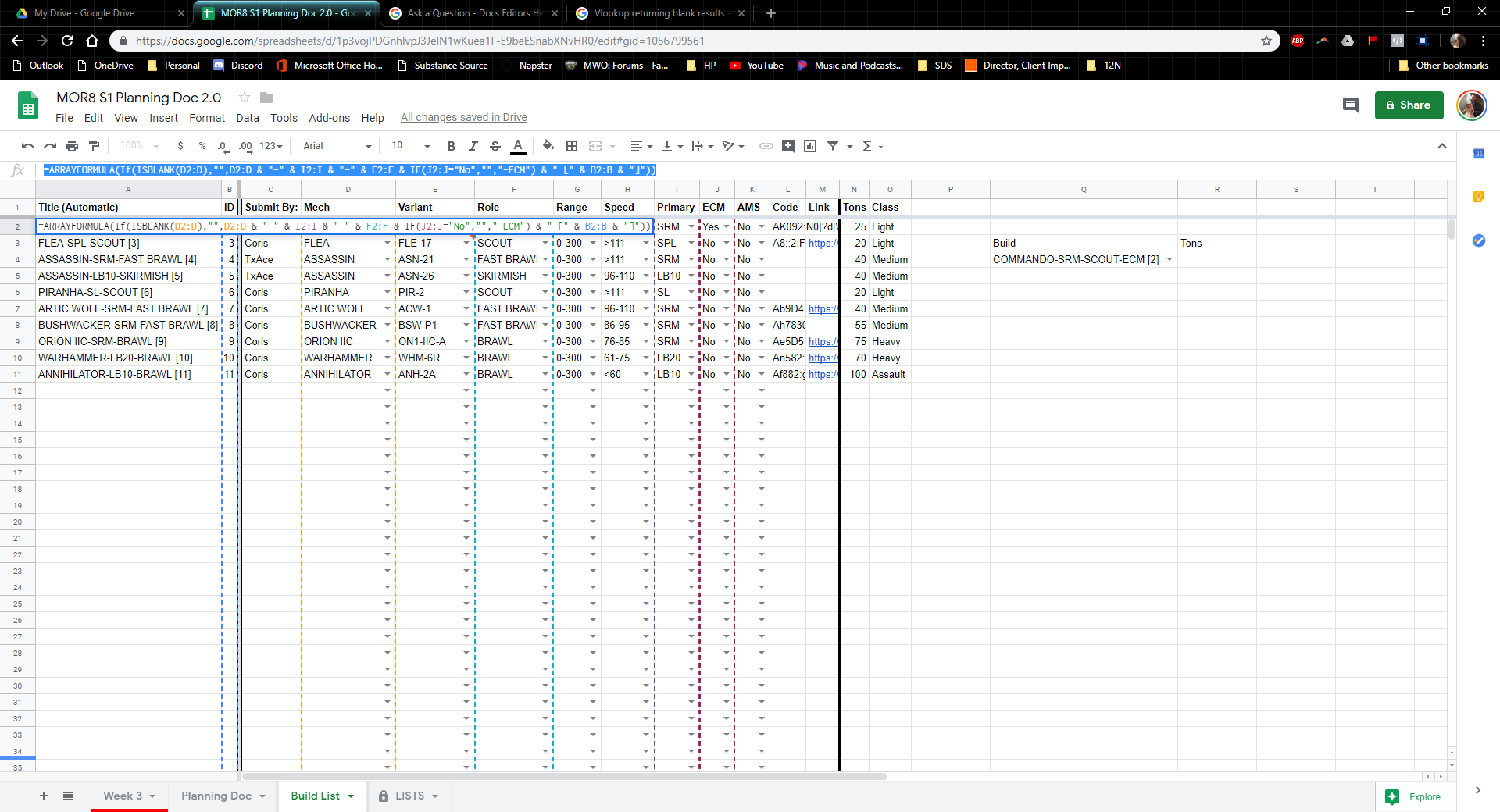
Task: Click the Insert comment icon
Action: coord(788,146)
